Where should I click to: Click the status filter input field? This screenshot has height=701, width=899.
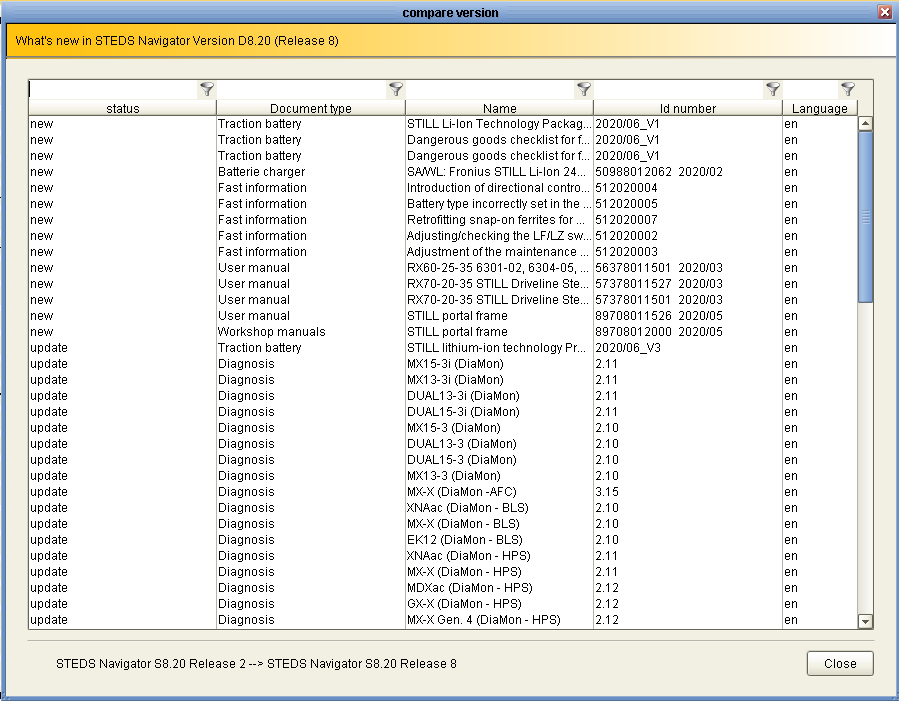[114, 89]
